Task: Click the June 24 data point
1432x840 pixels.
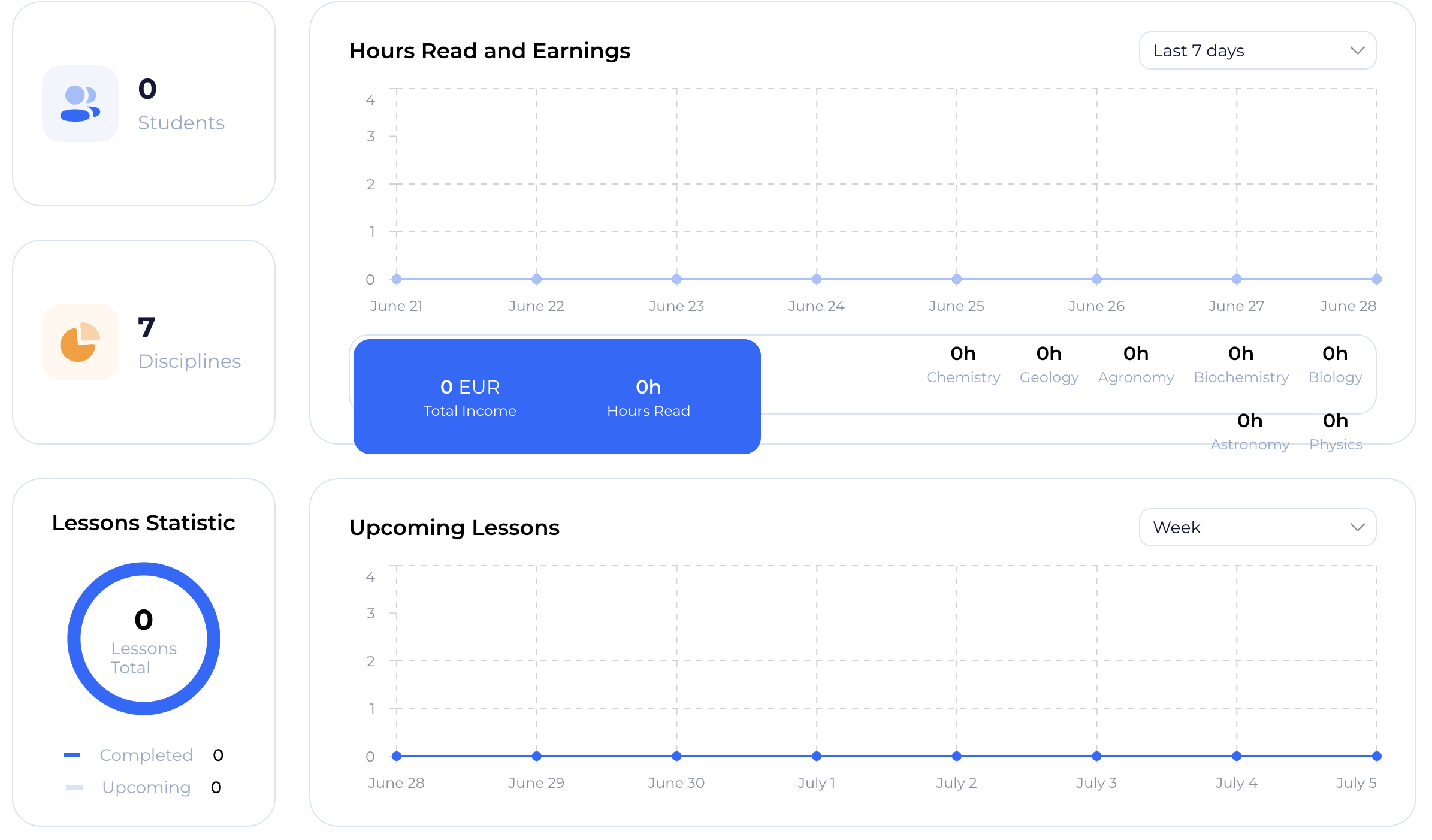Action: [817, 279]
